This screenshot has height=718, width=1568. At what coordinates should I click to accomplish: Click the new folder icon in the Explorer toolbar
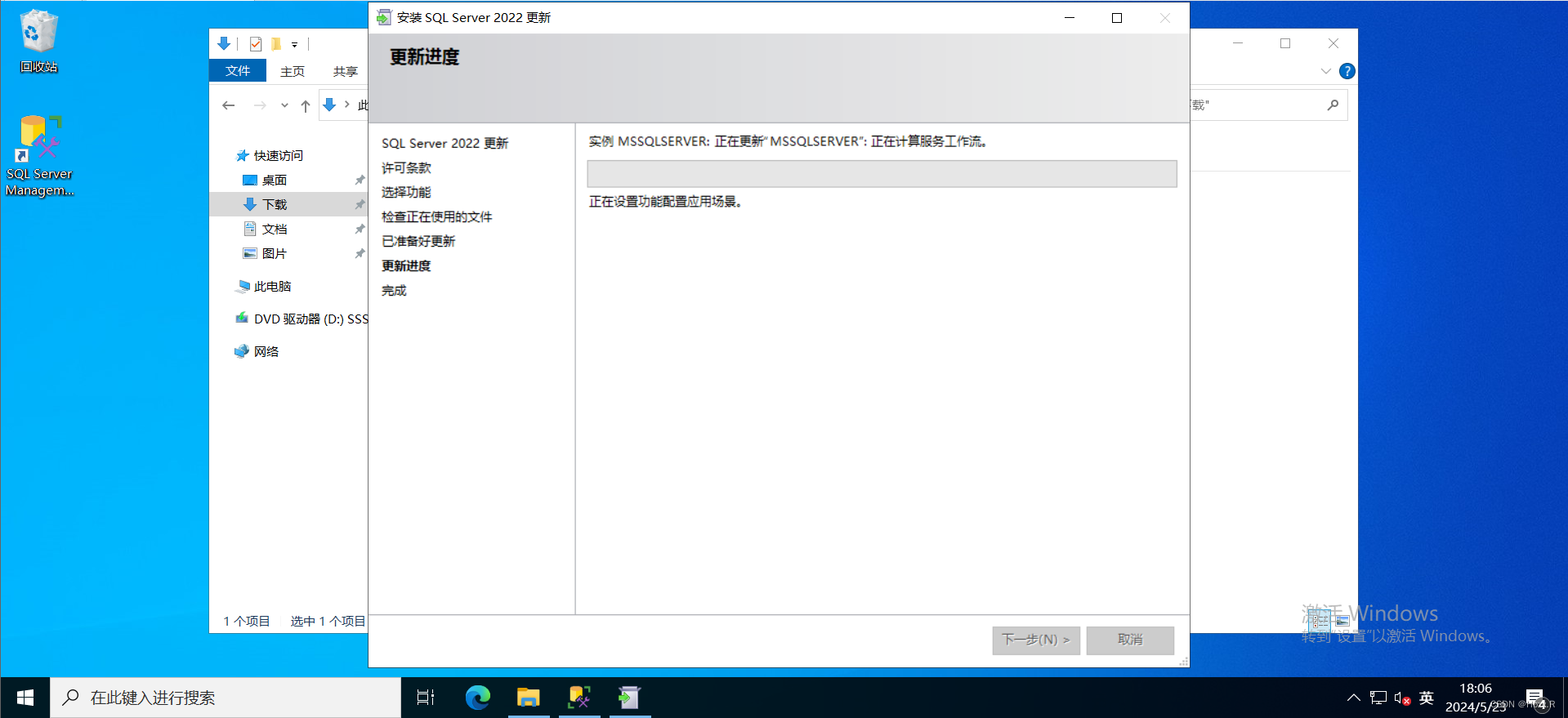[x=276, y=44]
